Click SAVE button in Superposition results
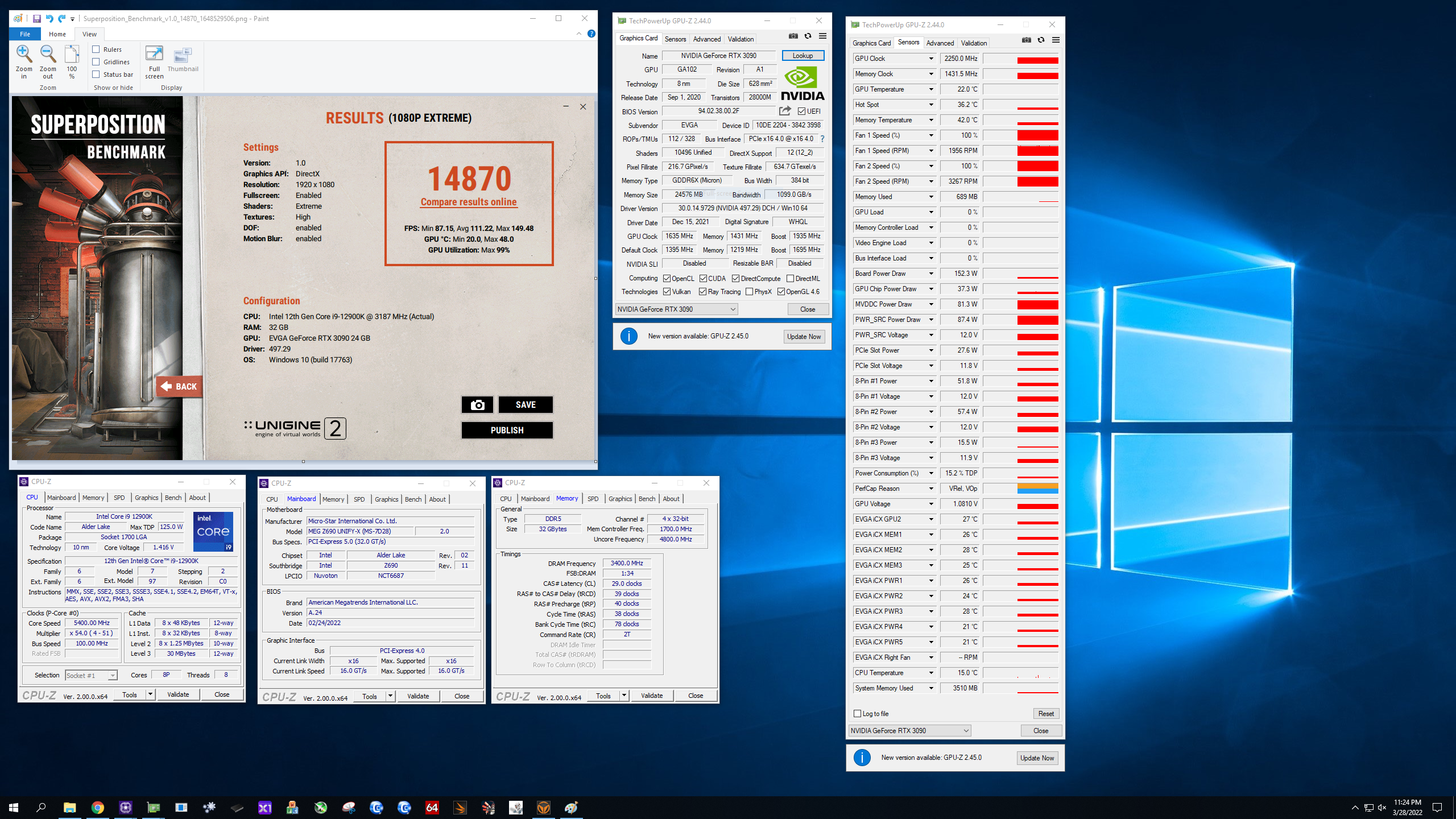1456x819 pixels. pyautogui.click(x=526, y=404)
